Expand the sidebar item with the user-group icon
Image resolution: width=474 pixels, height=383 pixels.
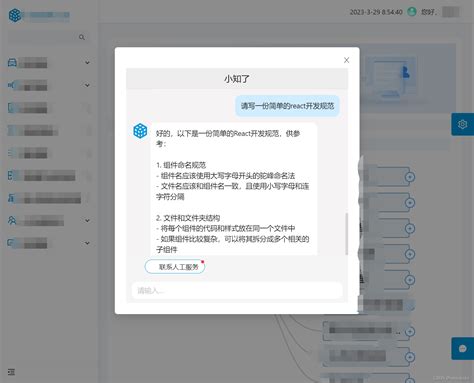tap(87, 221)
